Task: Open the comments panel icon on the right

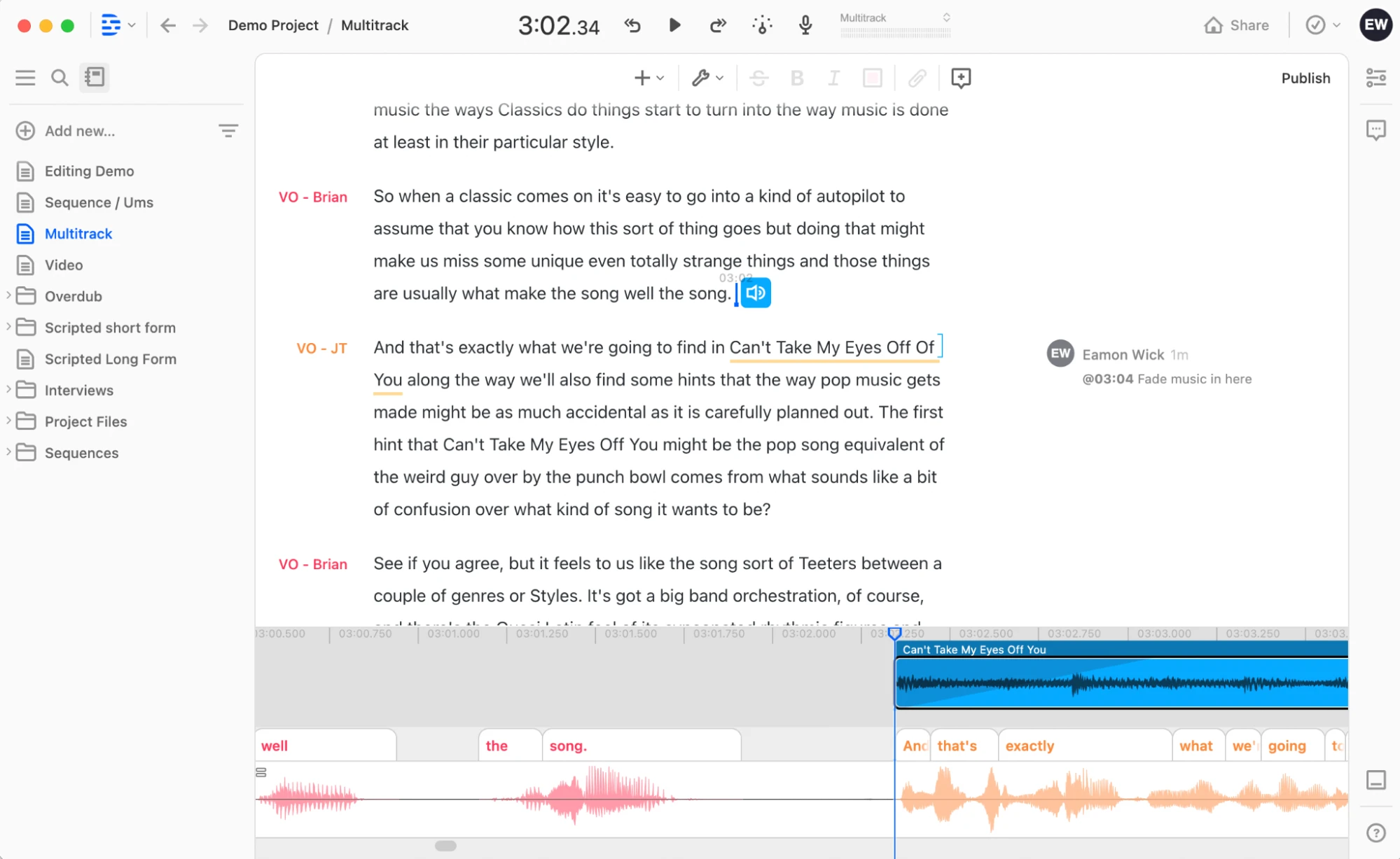Action: 1375,130
